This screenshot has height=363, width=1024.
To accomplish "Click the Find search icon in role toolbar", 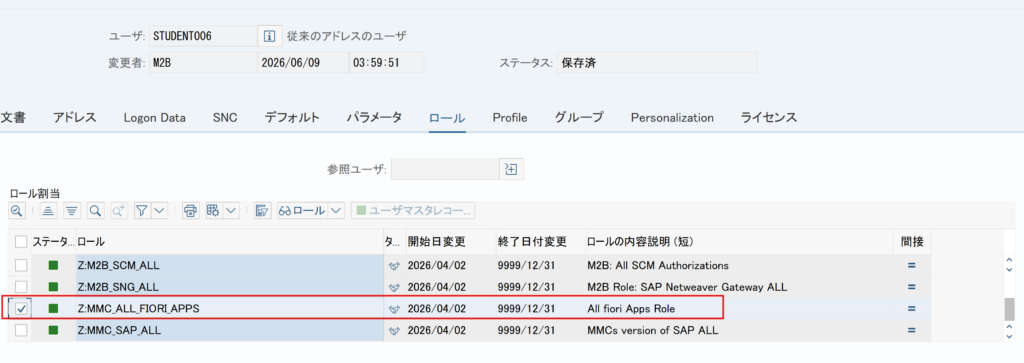I will 95,210.
